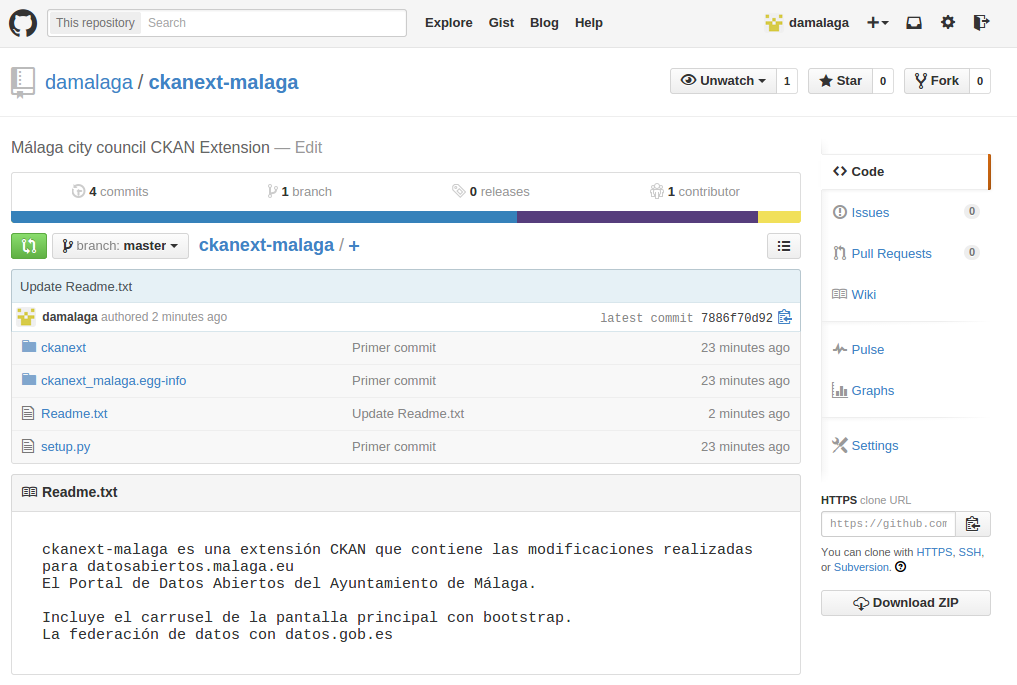The height and width of the screenshot is (685, 1017).
Task: Open account settings gear icon
Action: point(948,23)
